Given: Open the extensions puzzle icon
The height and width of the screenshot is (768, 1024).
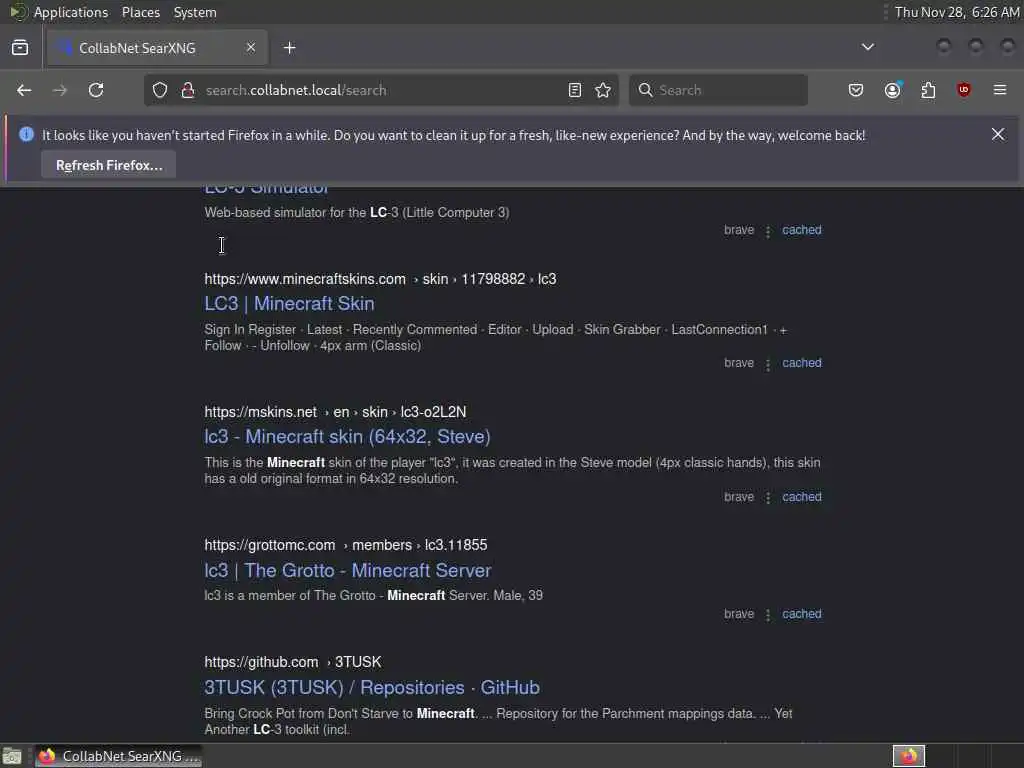Looking at the screenshot, I should 928,90.
